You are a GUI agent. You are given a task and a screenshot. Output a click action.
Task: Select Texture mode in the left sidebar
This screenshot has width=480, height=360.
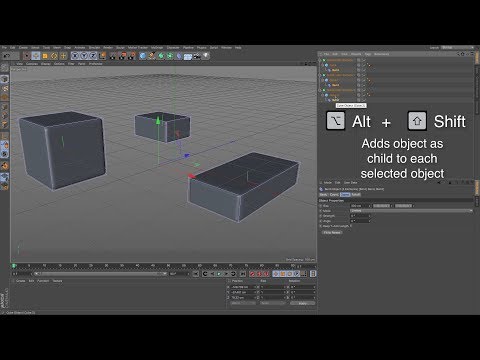(x=5, y=88)
